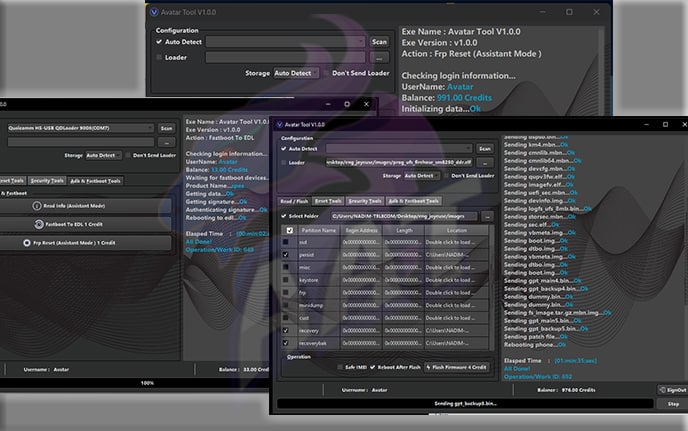
Task: Click Flash Firmware 4 Credit button
Action: [x=457, y=367]
